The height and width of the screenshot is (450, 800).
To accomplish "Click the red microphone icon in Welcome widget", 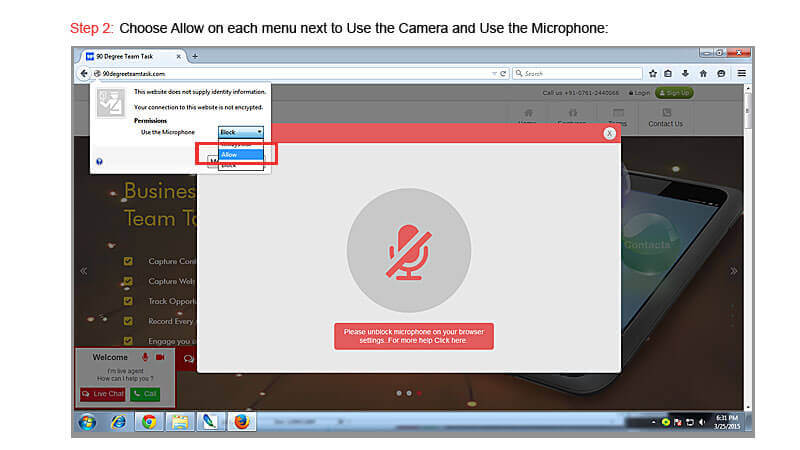I will point(145,357).
